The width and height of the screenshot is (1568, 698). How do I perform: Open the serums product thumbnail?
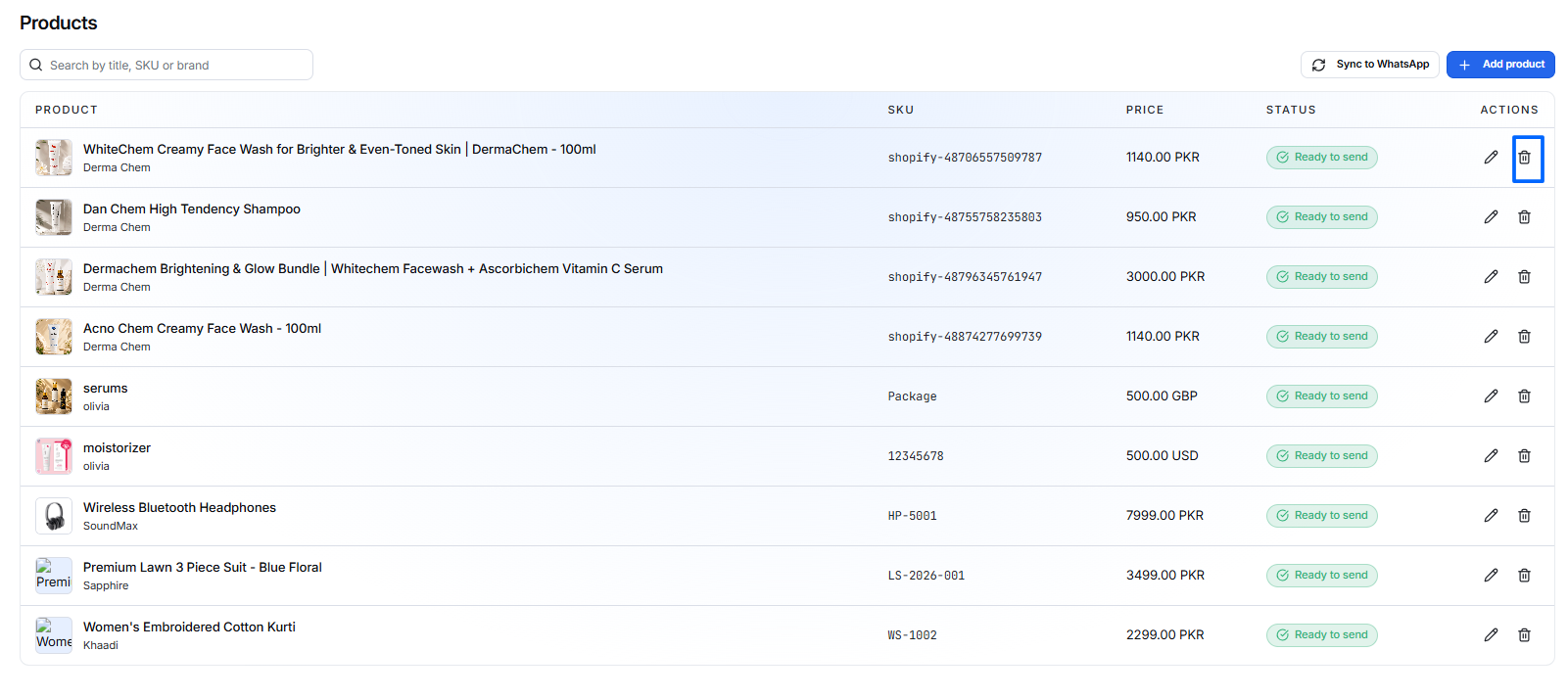coord(54,396)
